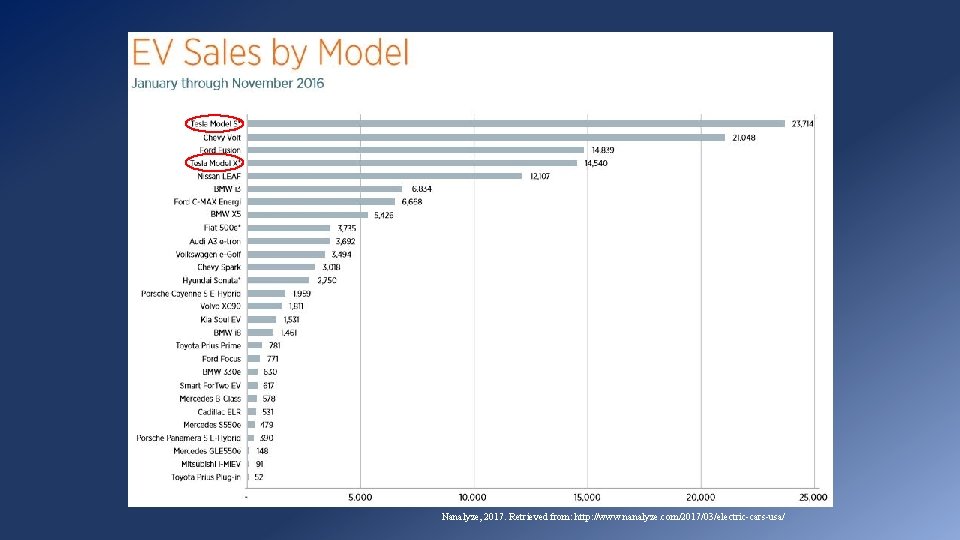Click the 'Smart ForTwo EV' label
Image resolution: width=960 pixels, height=540 pixels.
tap(210, 386)
